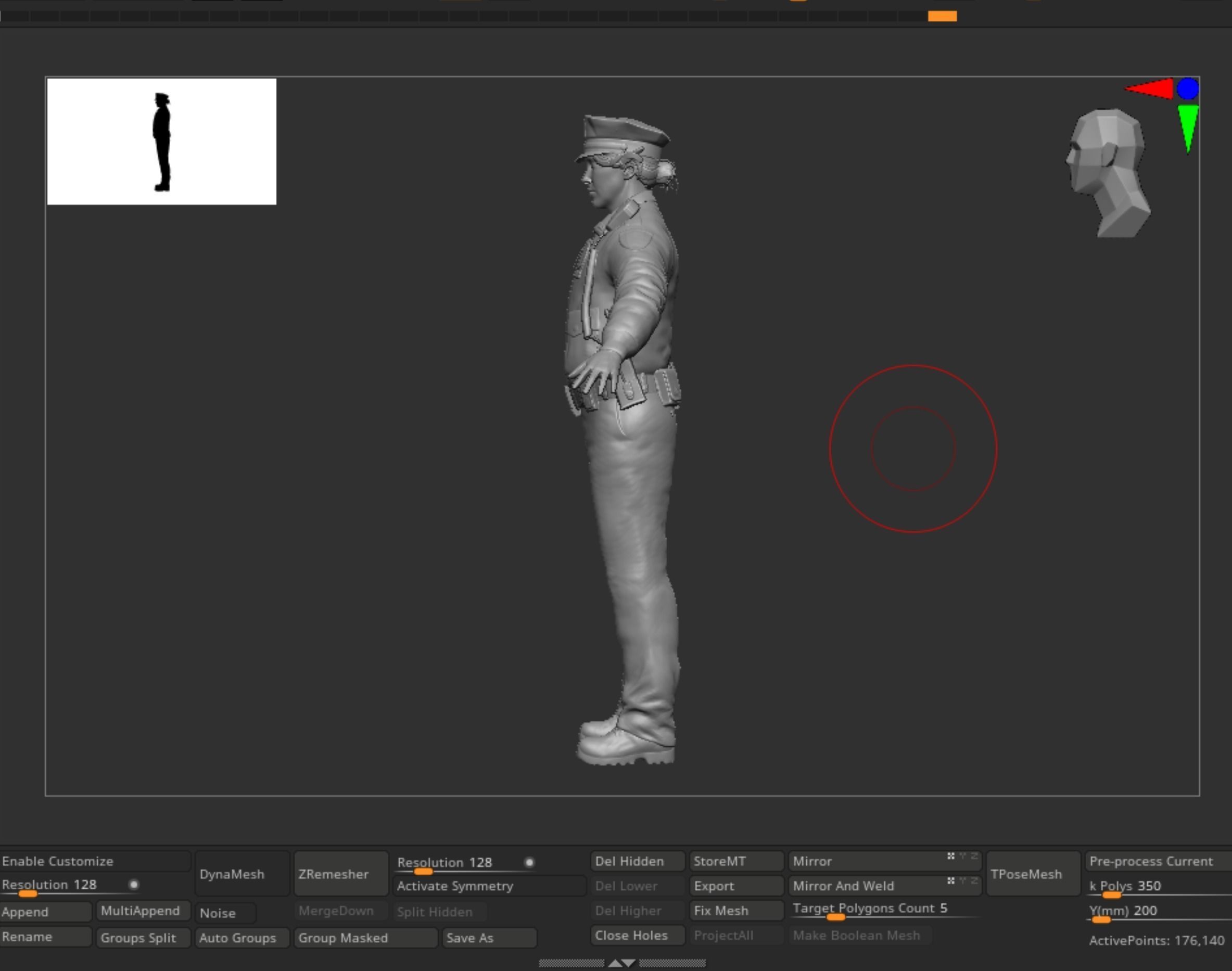Viewport: 1232px width, 971px height.
Task: Toggle the Z axis icon on the Mirror button
Action: tap(974, 857)
